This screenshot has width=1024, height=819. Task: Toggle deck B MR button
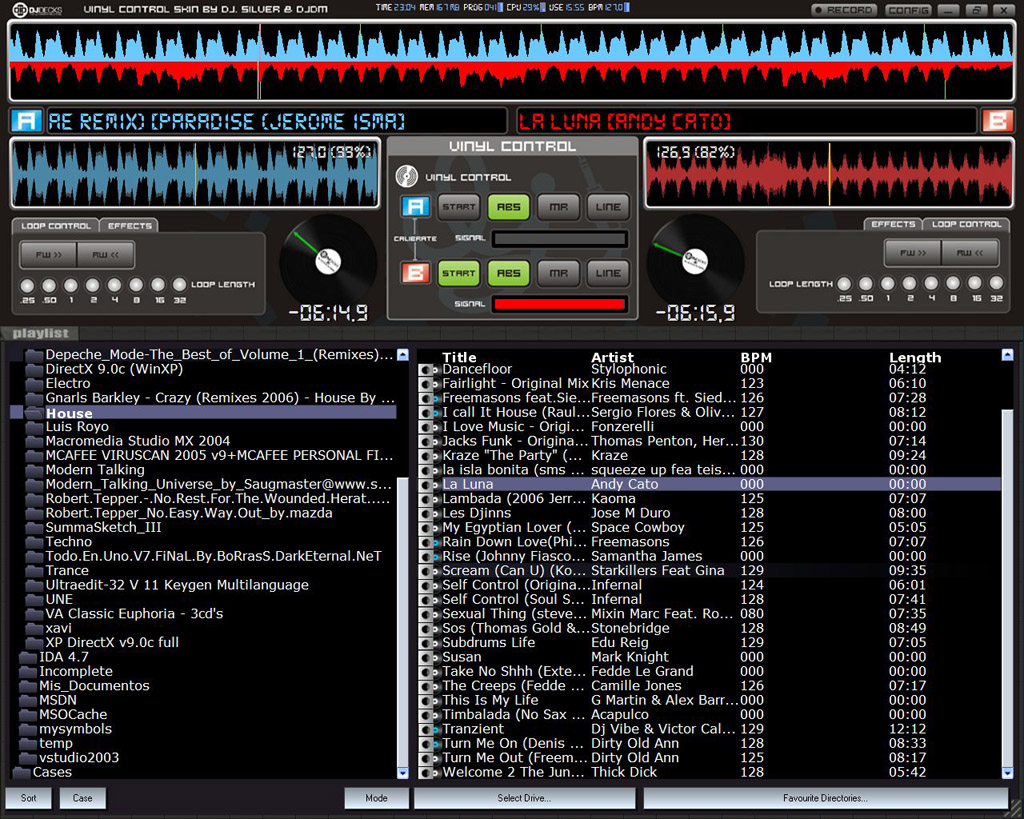558,274
